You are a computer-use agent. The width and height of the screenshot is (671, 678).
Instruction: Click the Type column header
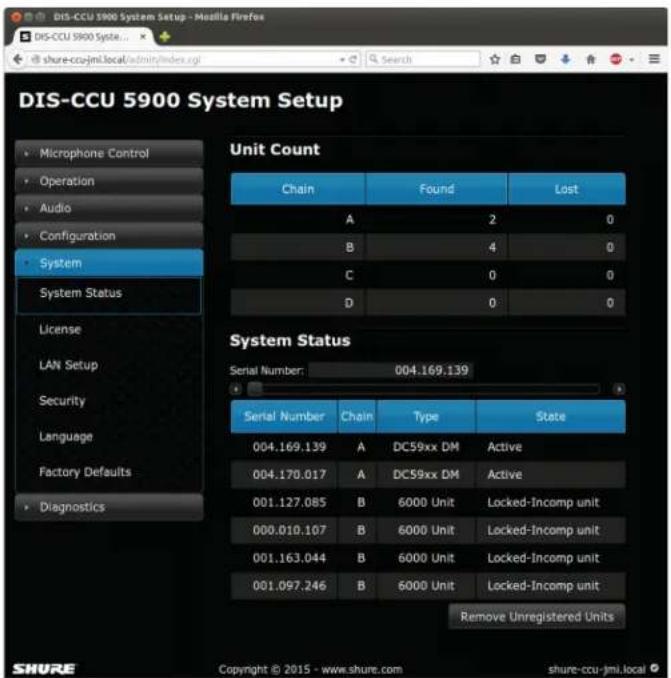tap(426, 416)
